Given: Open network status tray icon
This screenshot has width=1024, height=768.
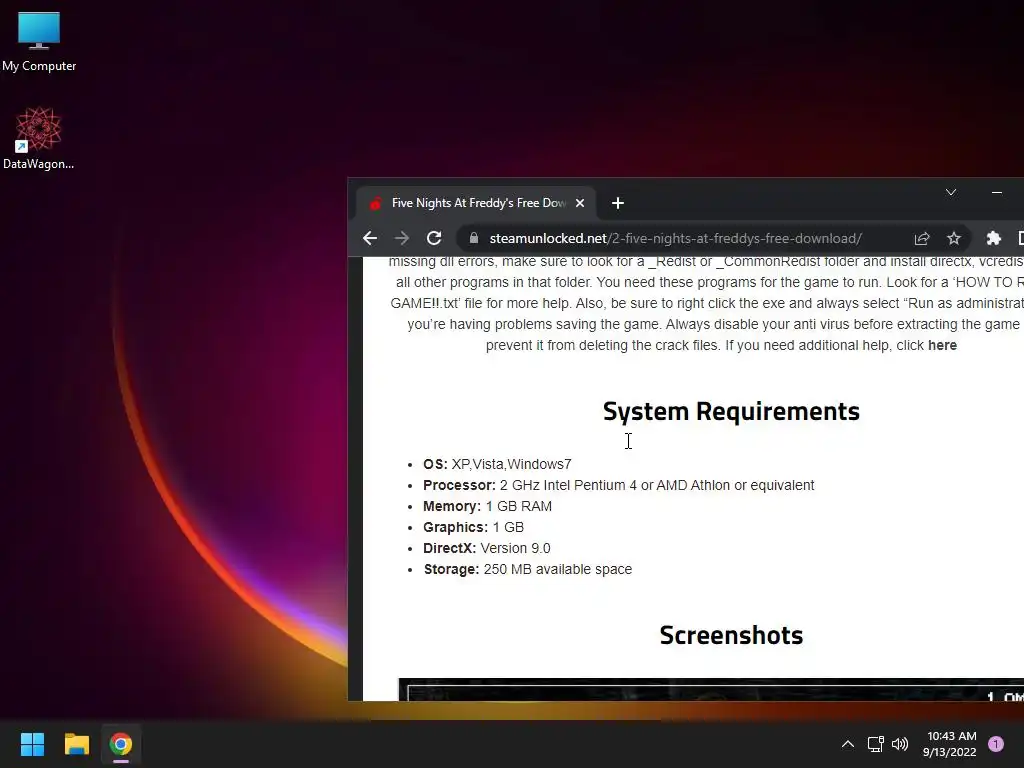Looking at the screenshot, I should 875,744.
